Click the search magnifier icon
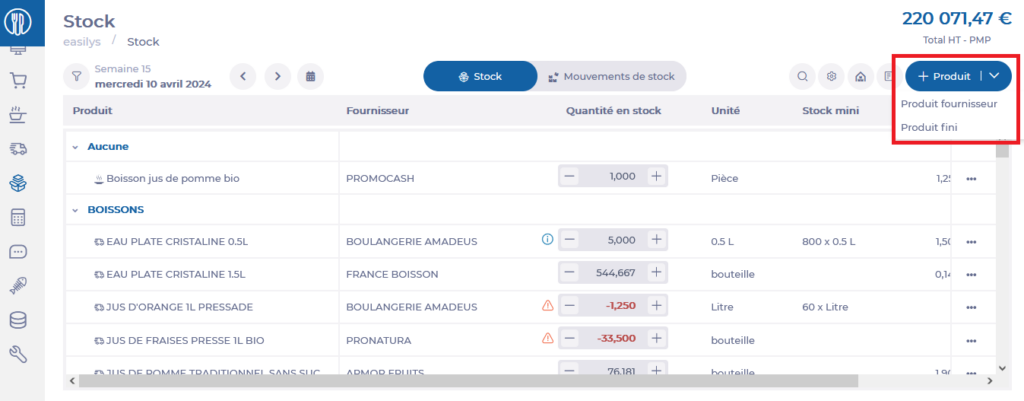Image resolution: width=1024 pixels, height=401 pixels. pos(802,76)
